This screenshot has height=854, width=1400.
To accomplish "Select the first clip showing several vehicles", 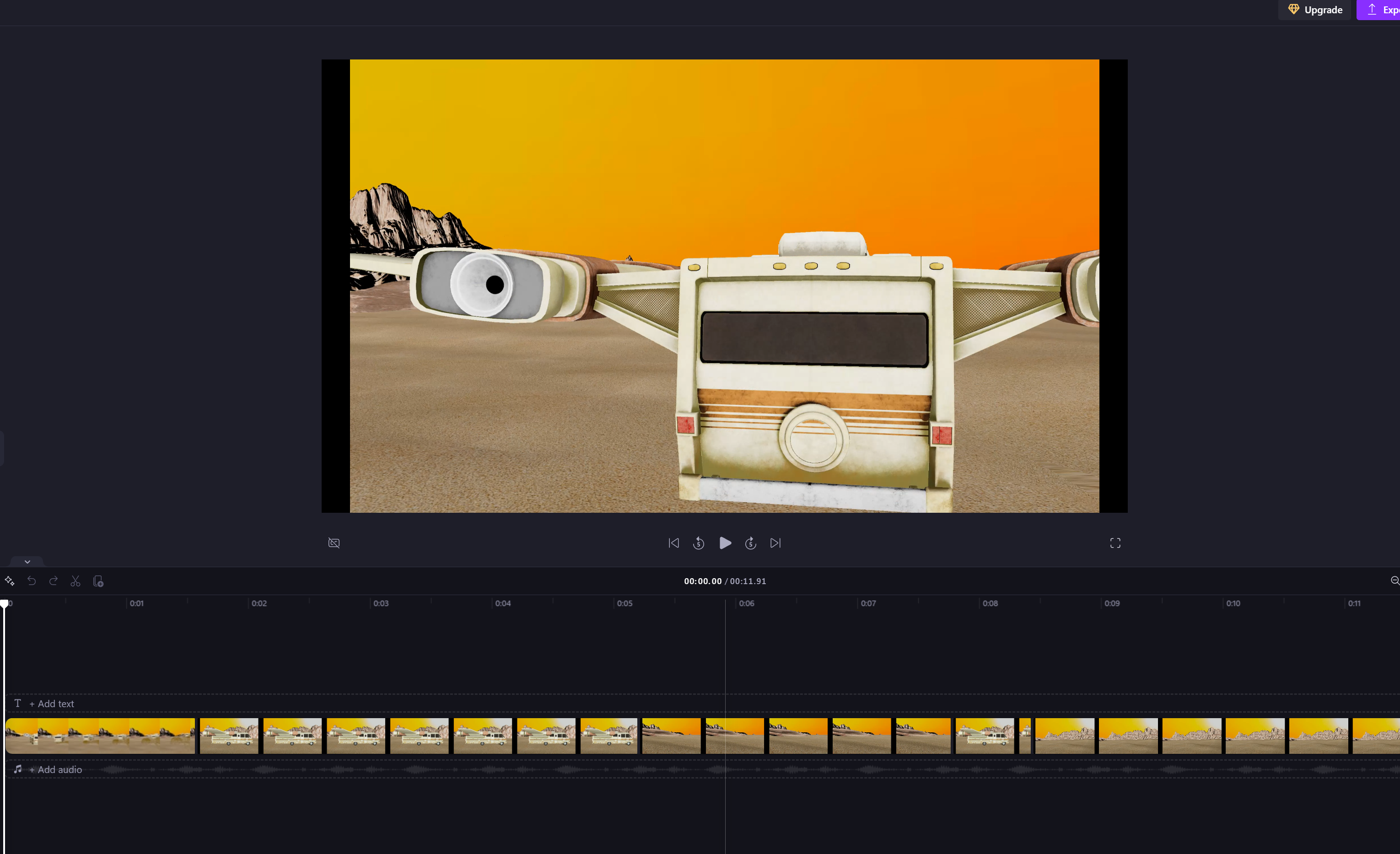I will 100,736.
